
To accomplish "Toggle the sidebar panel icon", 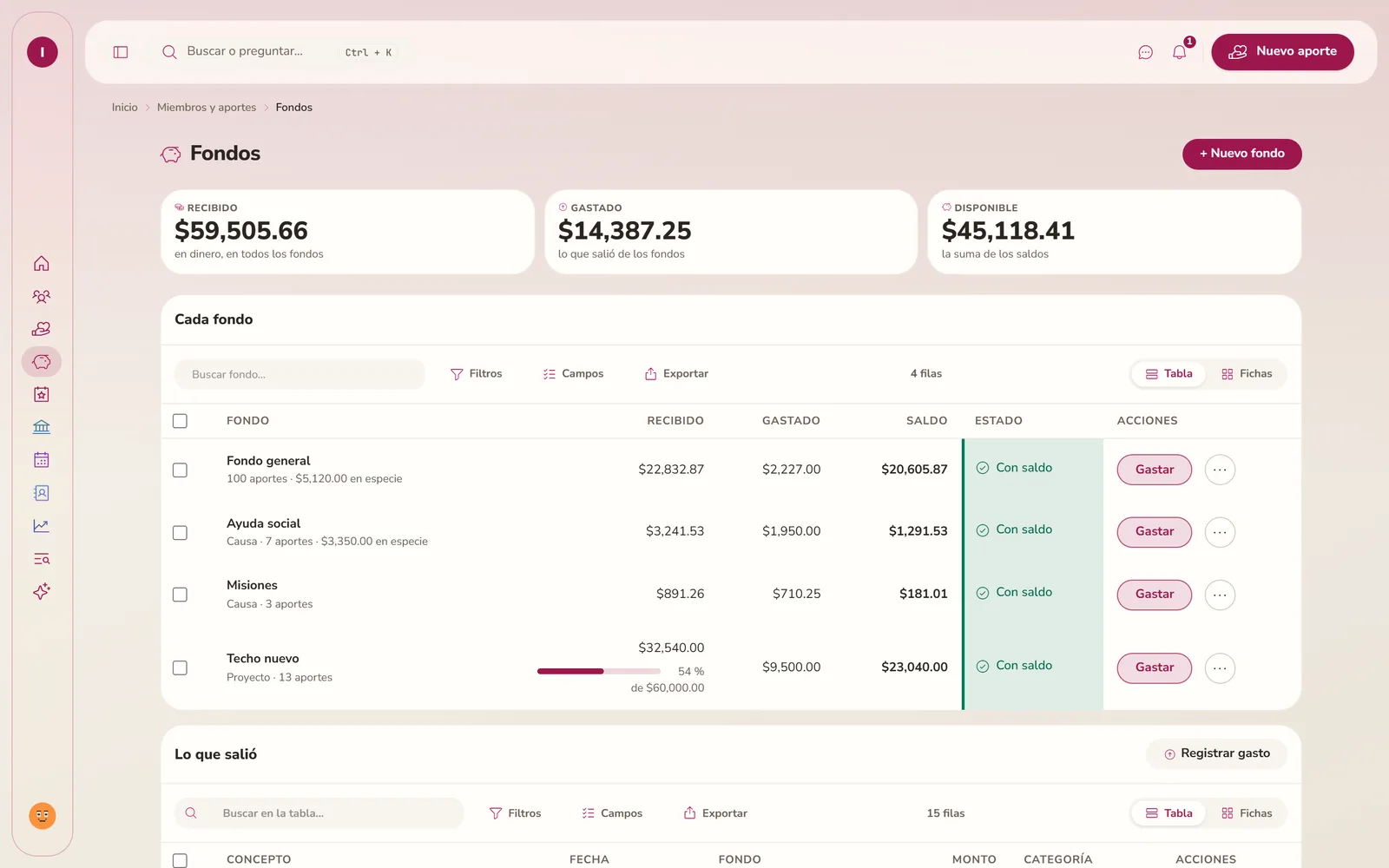I will [x=121, y=52].
